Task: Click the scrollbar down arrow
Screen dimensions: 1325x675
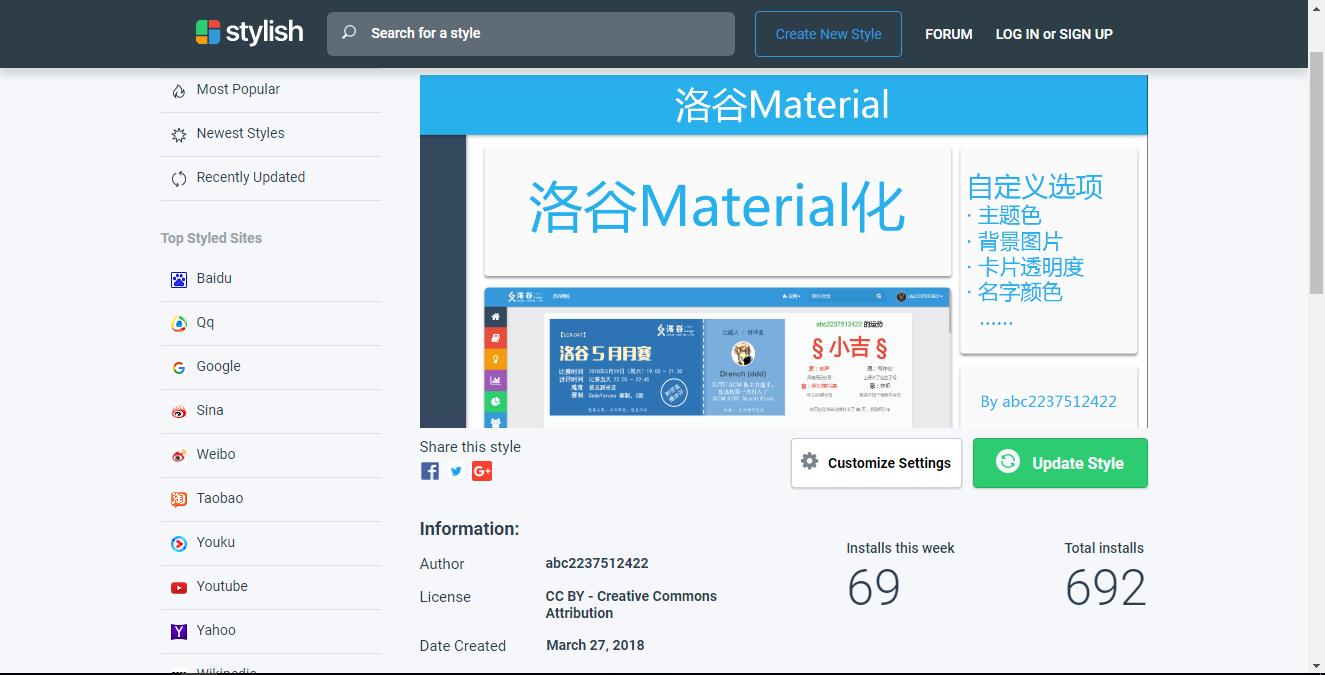Action: [1316, 665]
